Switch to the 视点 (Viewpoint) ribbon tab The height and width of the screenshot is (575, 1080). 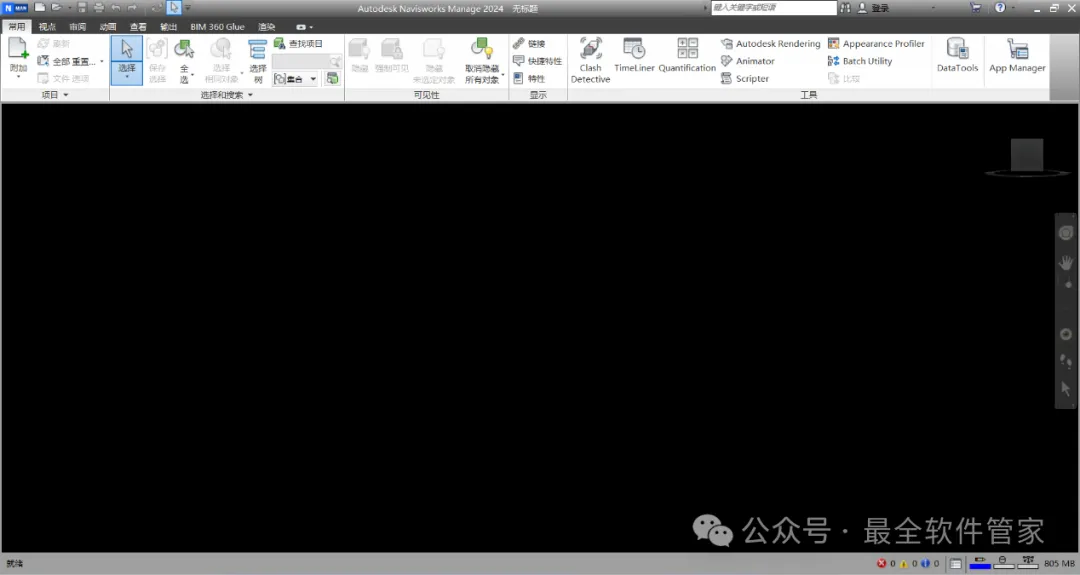point(47,27)
